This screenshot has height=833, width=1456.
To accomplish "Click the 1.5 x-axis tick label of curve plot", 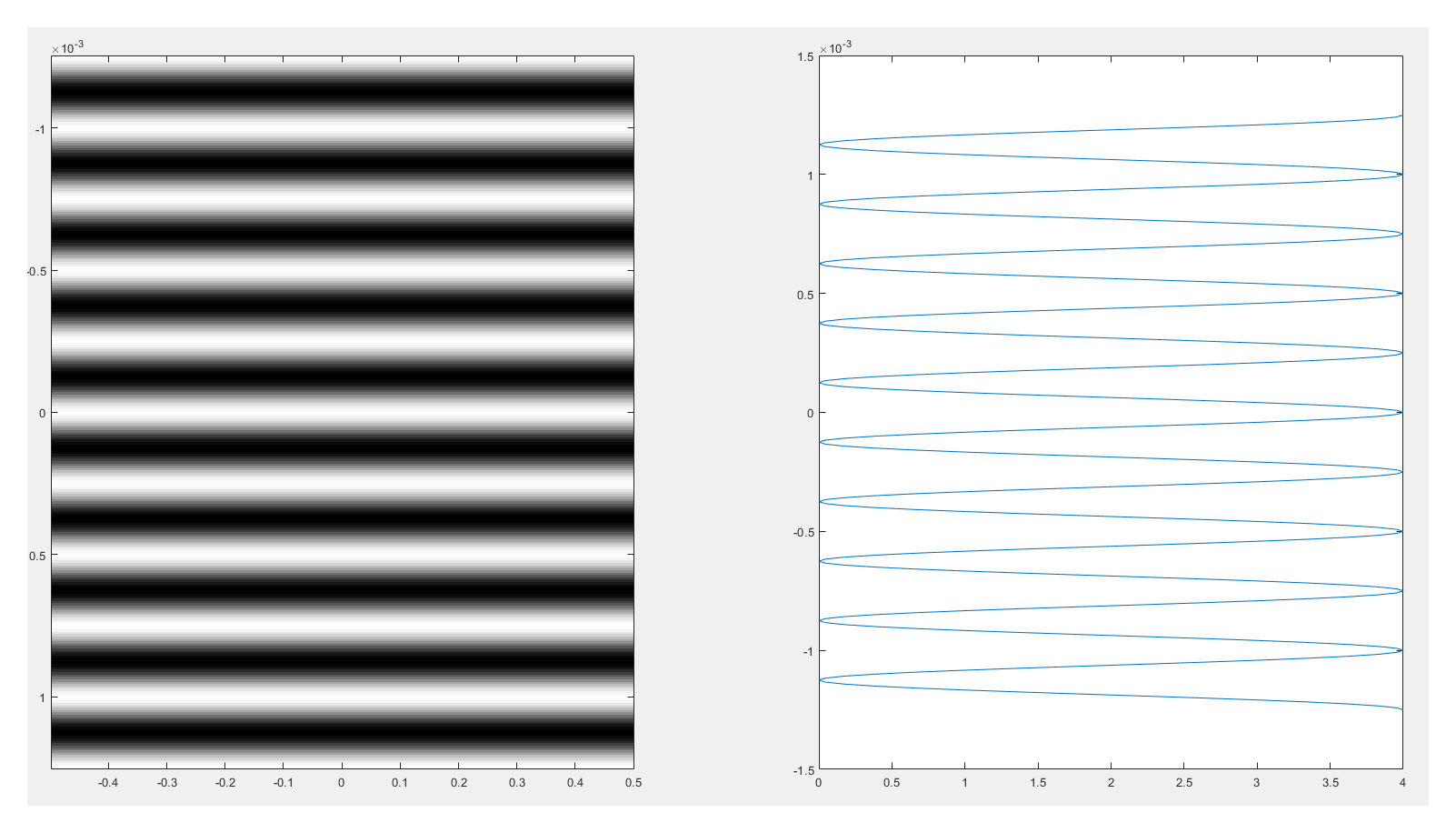I will [x=1038, y=782].
